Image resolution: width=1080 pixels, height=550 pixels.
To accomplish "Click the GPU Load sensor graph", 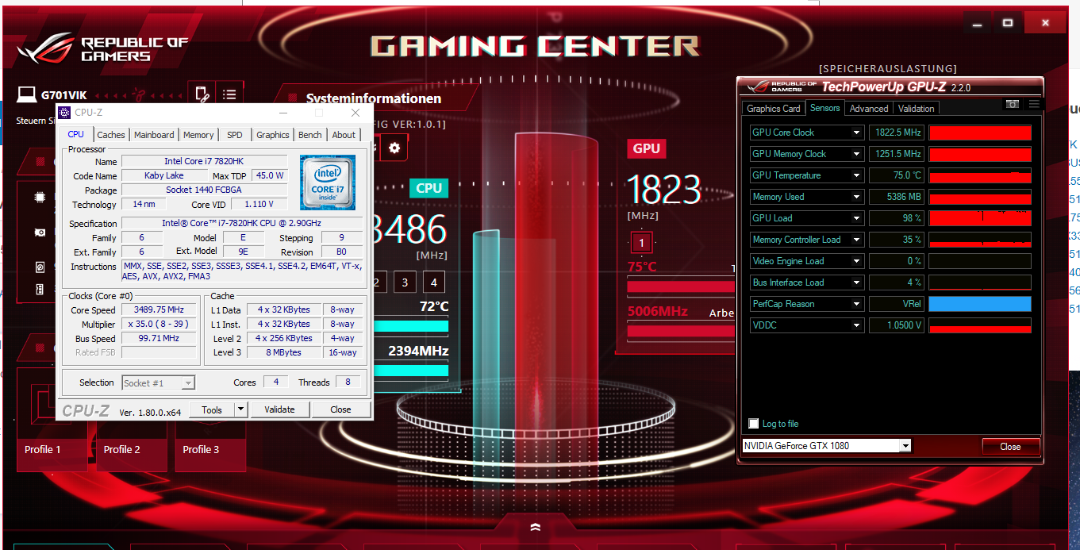I will pyautogui.click(x=980, y=218).
